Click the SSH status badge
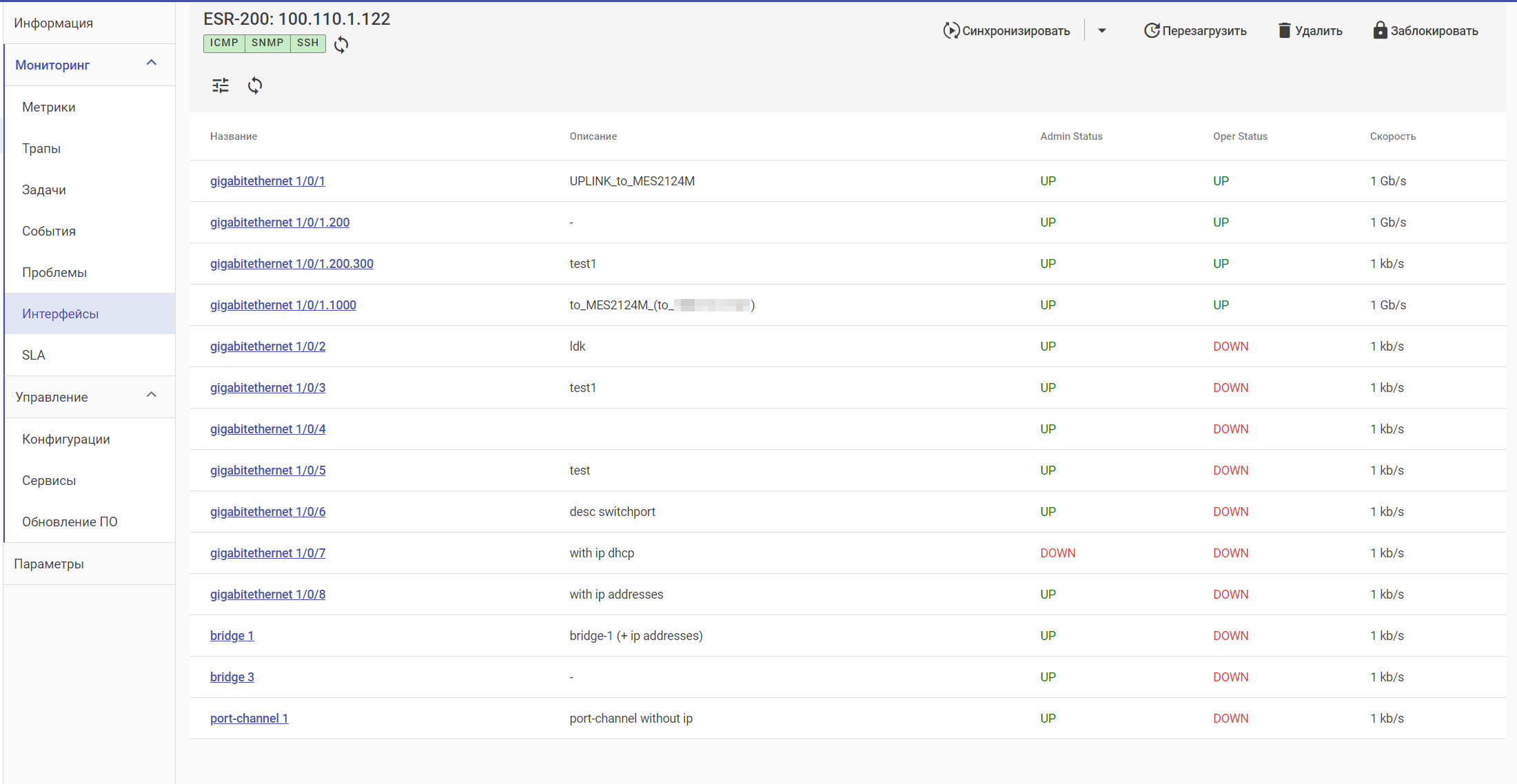 point(307,43)
